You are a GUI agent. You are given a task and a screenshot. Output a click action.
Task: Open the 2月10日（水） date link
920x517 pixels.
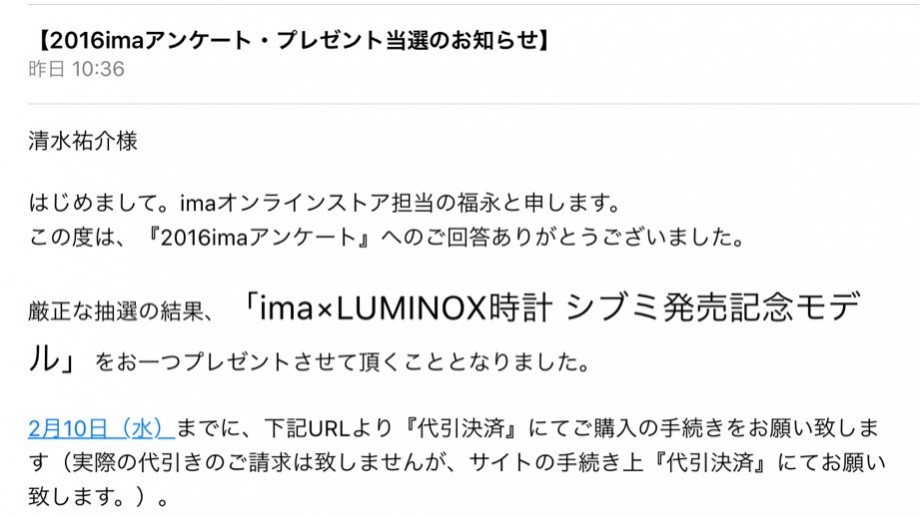point(102,428)
